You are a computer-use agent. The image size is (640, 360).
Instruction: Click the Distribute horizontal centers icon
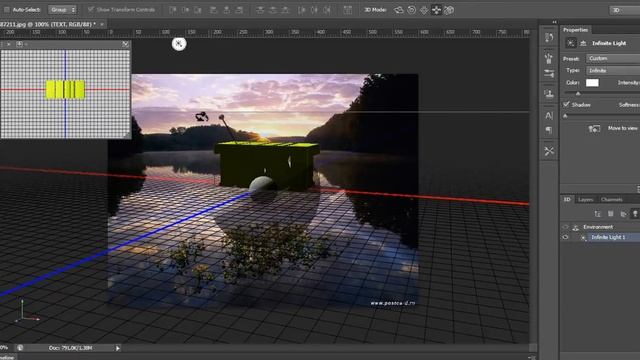point(314,10)
